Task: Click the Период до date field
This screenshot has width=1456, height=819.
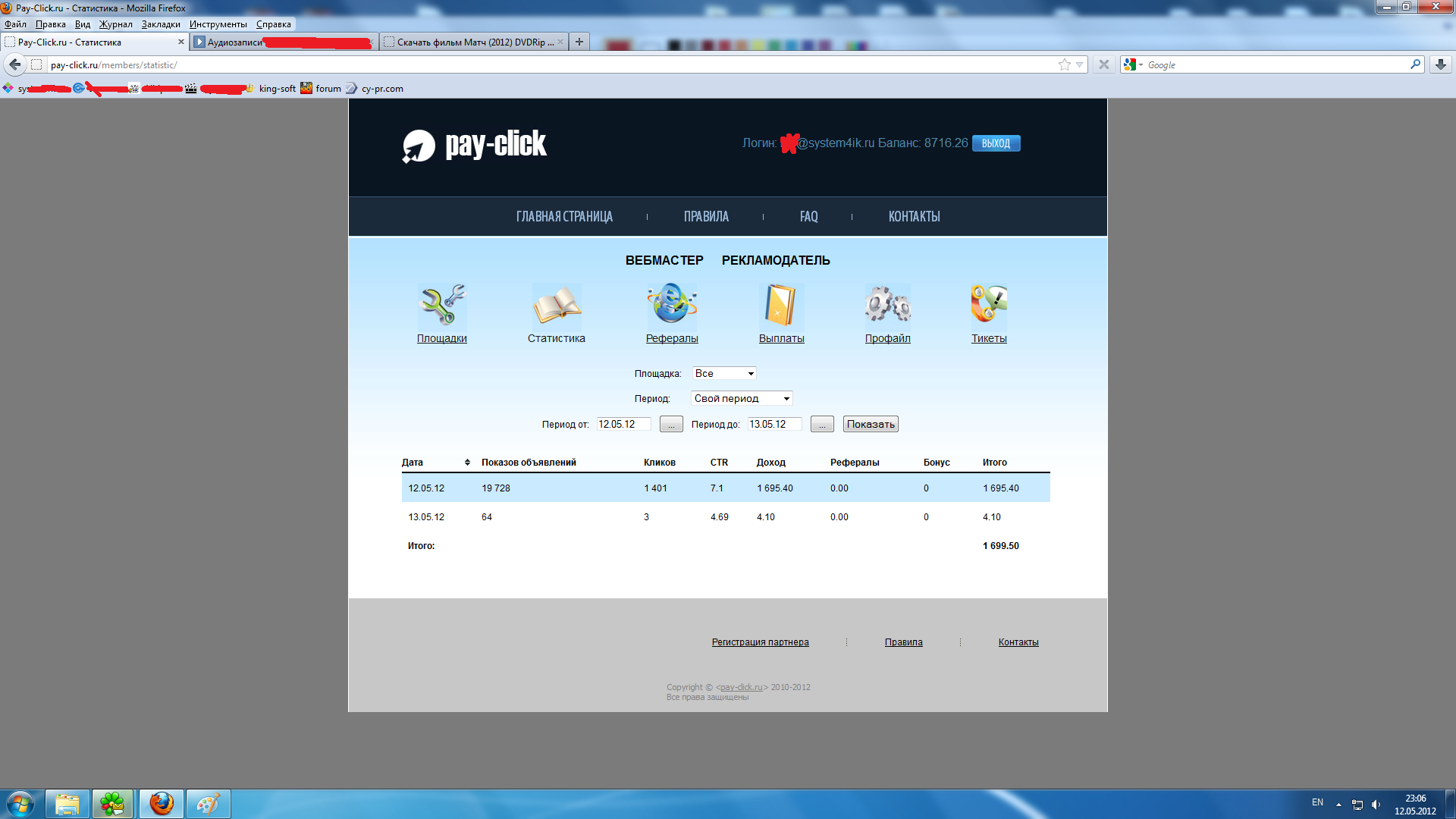Action: pyautogui.click(x=774, y=424)
